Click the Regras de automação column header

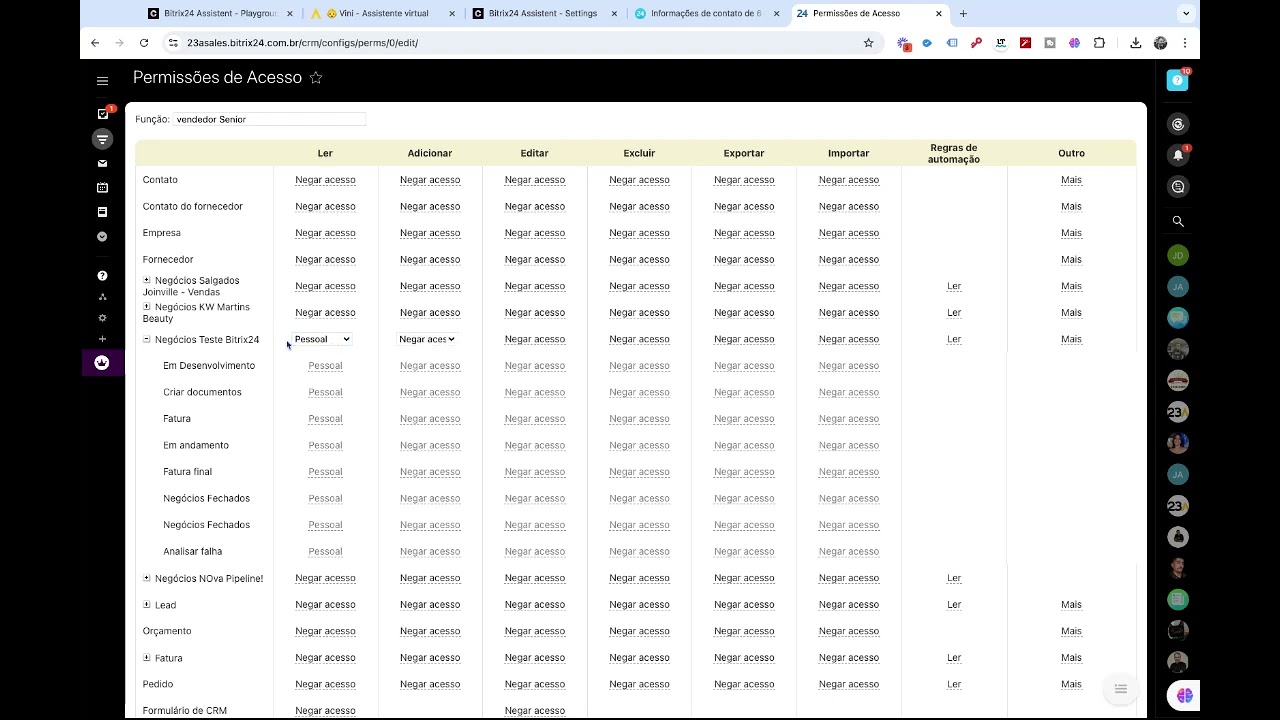(x=953, y=154)
